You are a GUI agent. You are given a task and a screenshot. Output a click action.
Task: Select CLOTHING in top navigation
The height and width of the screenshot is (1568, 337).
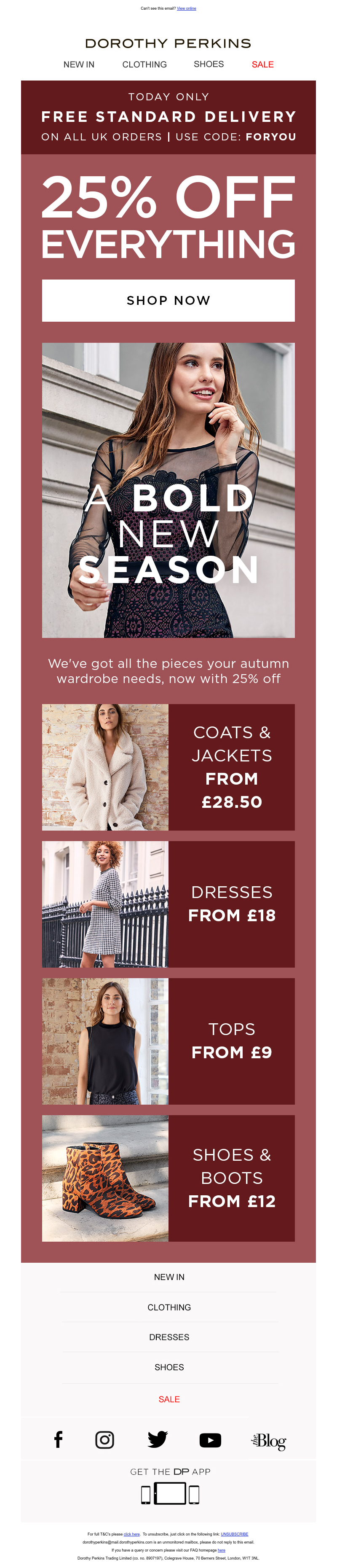click(145, 65)
